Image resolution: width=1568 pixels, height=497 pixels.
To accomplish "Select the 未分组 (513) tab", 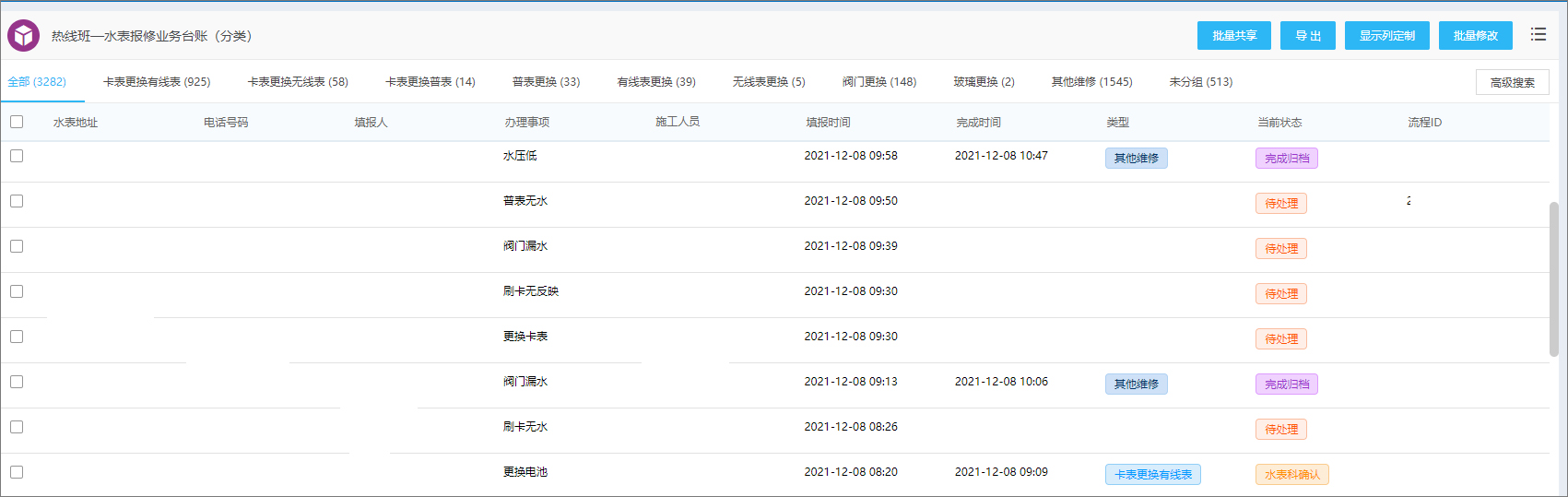I will [x=1200, y=82].
